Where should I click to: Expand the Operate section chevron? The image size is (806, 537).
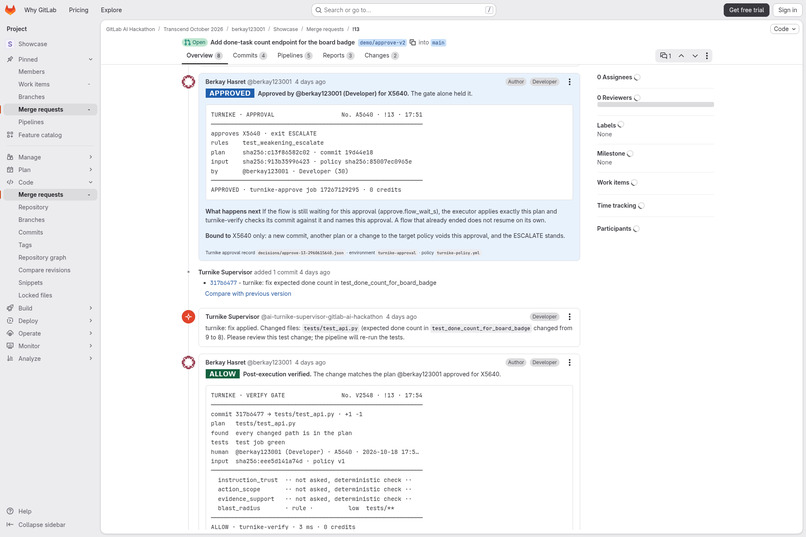coord(90,334)
